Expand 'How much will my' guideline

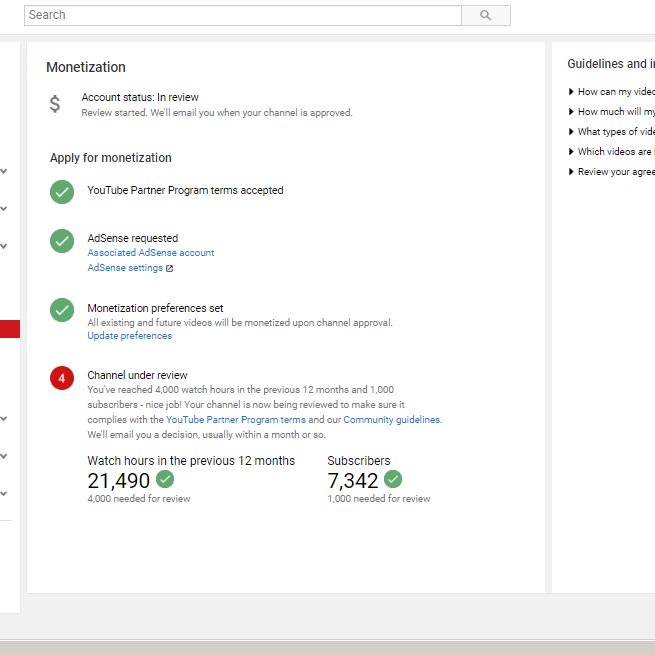pyautogui.click(x=612, y=112)
